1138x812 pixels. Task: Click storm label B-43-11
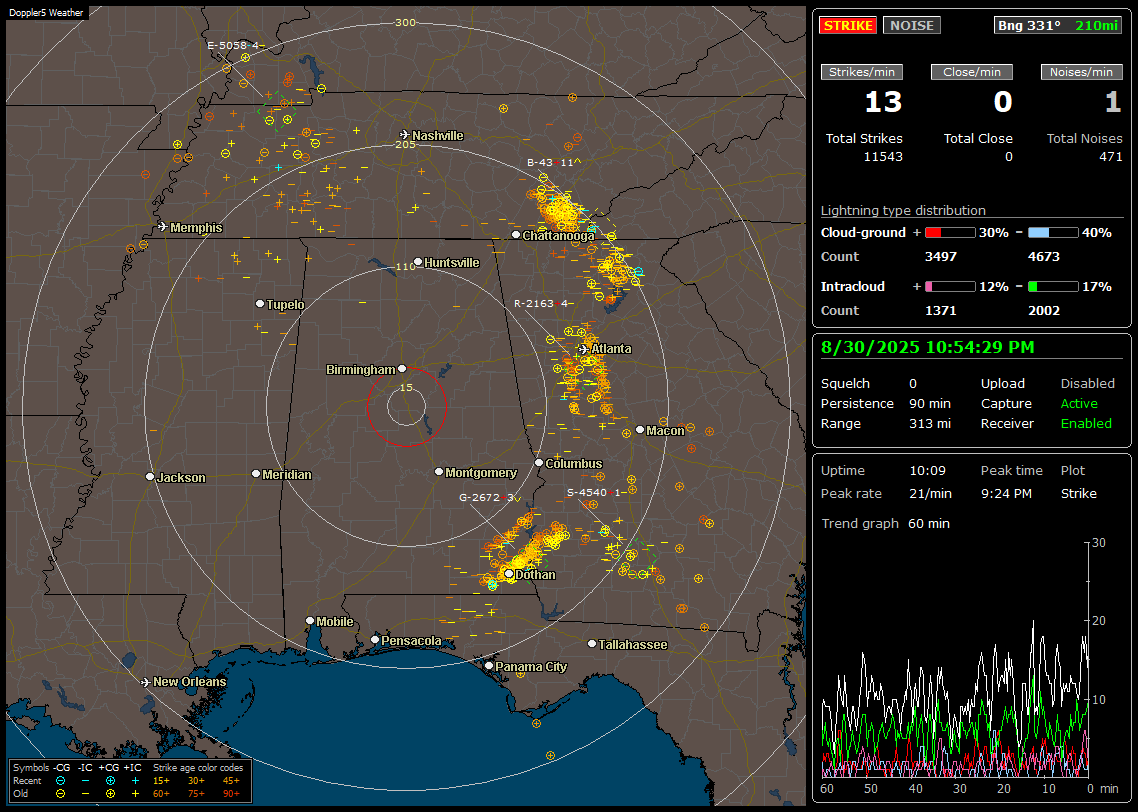554,163
